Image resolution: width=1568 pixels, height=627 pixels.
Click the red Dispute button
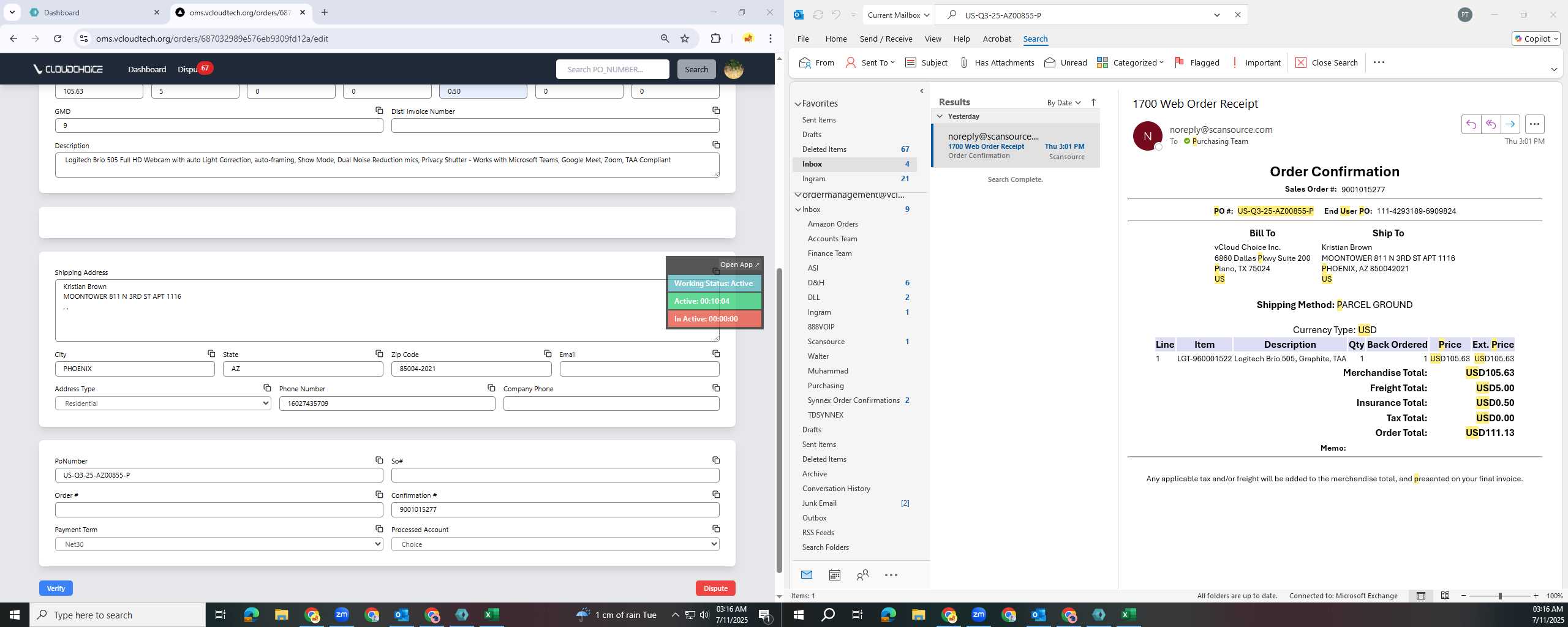coord(715,588)
